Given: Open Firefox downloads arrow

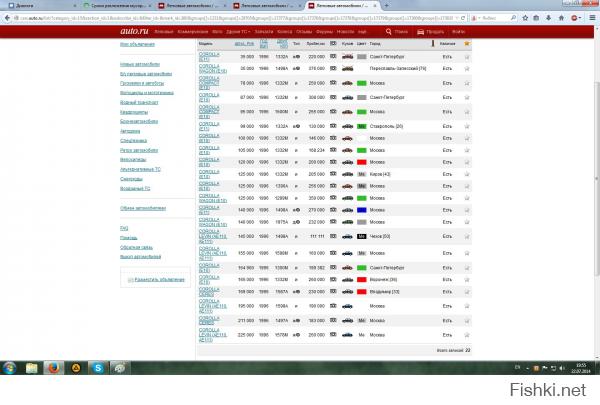Looking at the screenshot, I should (x=549, y=18).
